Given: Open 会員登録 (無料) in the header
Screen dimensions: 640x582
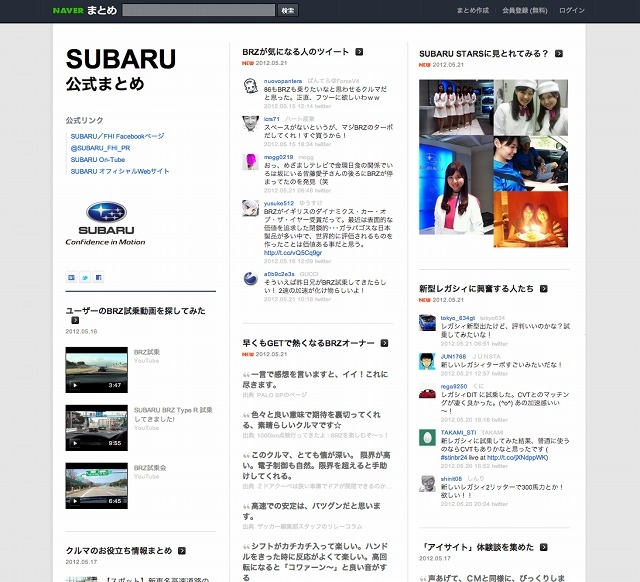Looking at the screenshot, I should click(524, 11).
